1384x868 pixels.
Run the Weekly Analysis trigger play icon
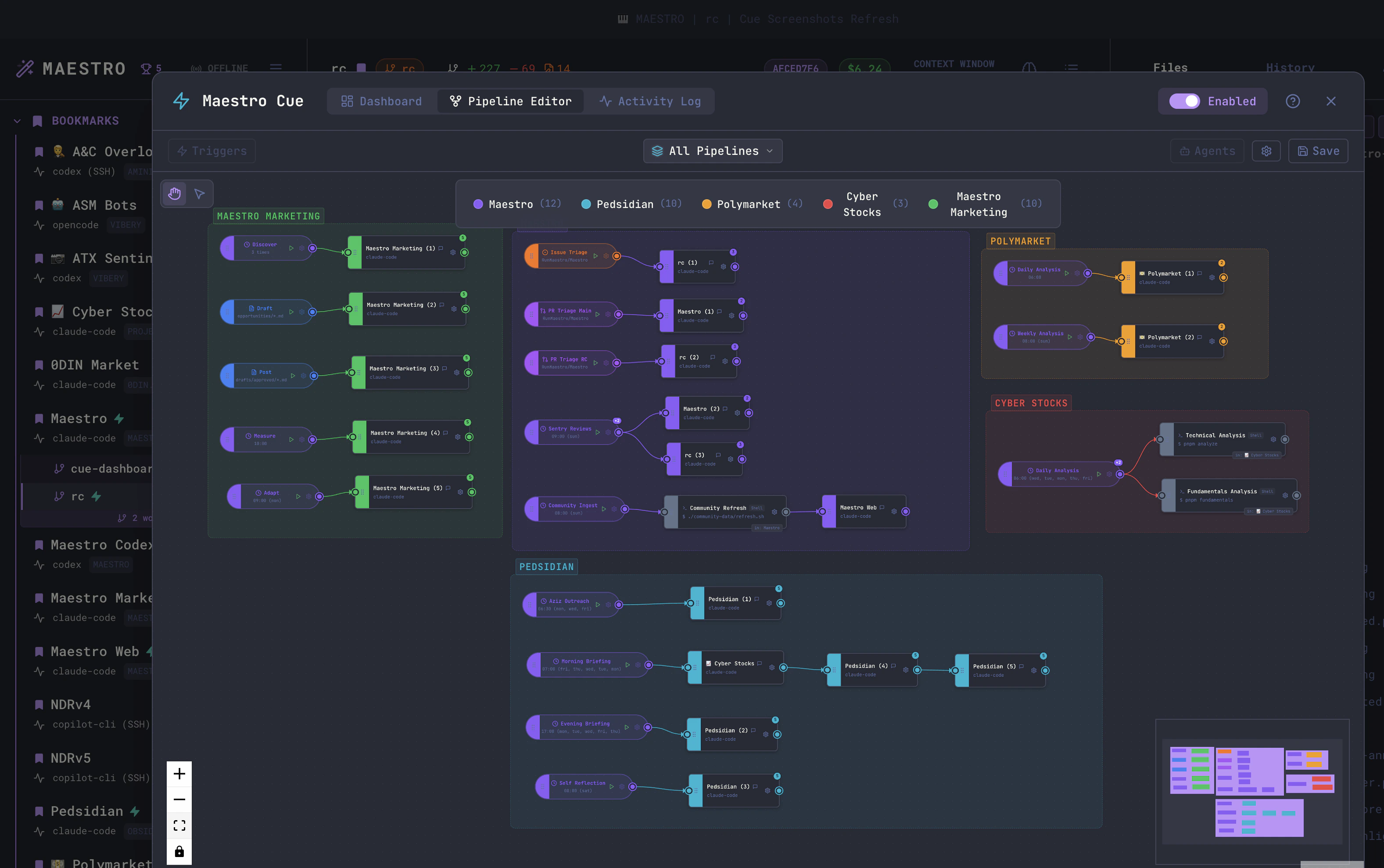pyautogui.click(x=1069, y=337)
